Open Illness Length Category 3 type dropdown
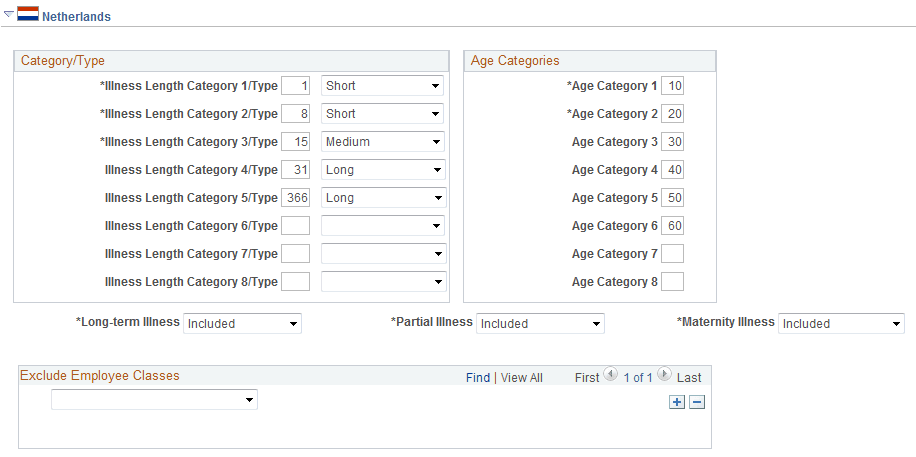 (383, 142)
